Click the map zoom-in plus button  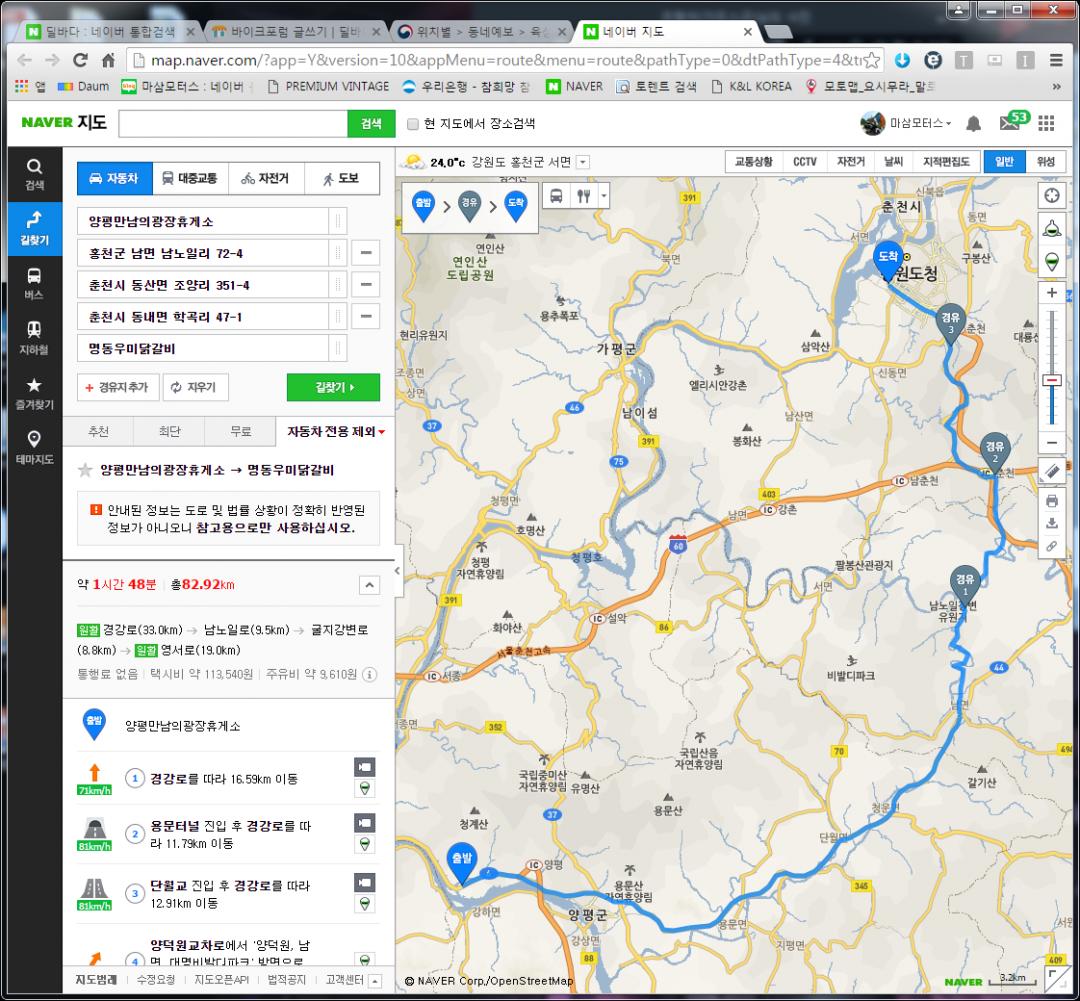point(1051,293)
